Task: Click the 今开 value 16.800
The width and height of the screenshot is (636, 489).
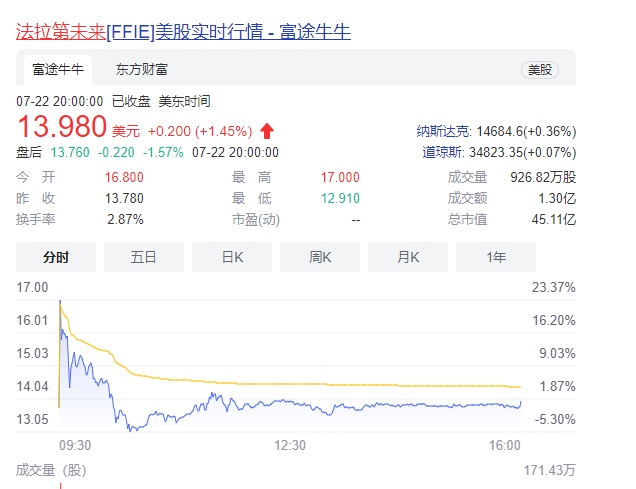Action: point(124,177)
